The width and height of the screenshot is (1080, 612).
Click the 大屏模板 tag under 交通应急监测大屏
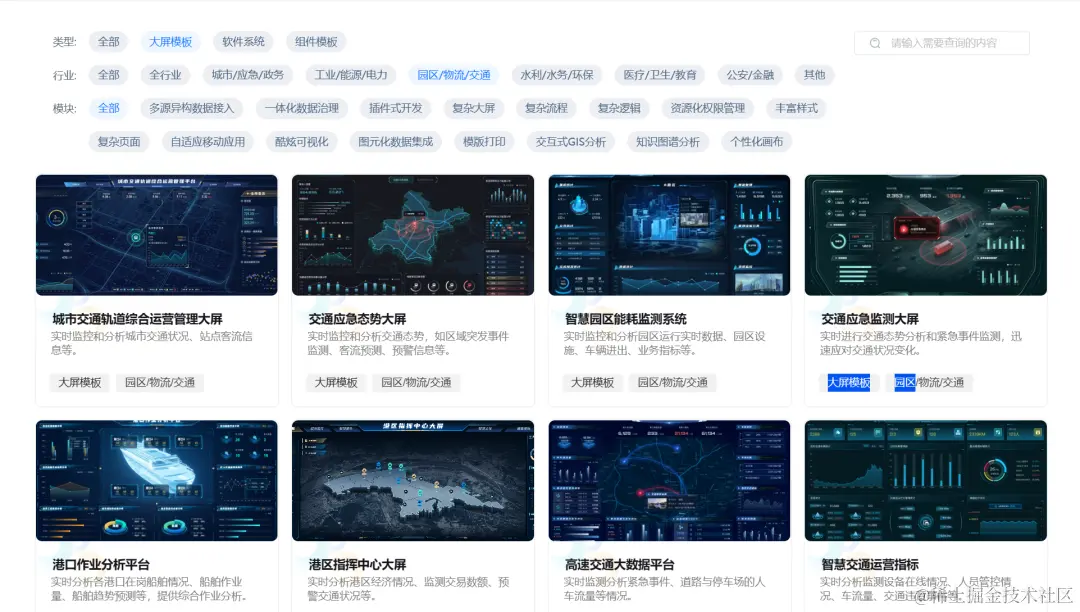point(848,382)
